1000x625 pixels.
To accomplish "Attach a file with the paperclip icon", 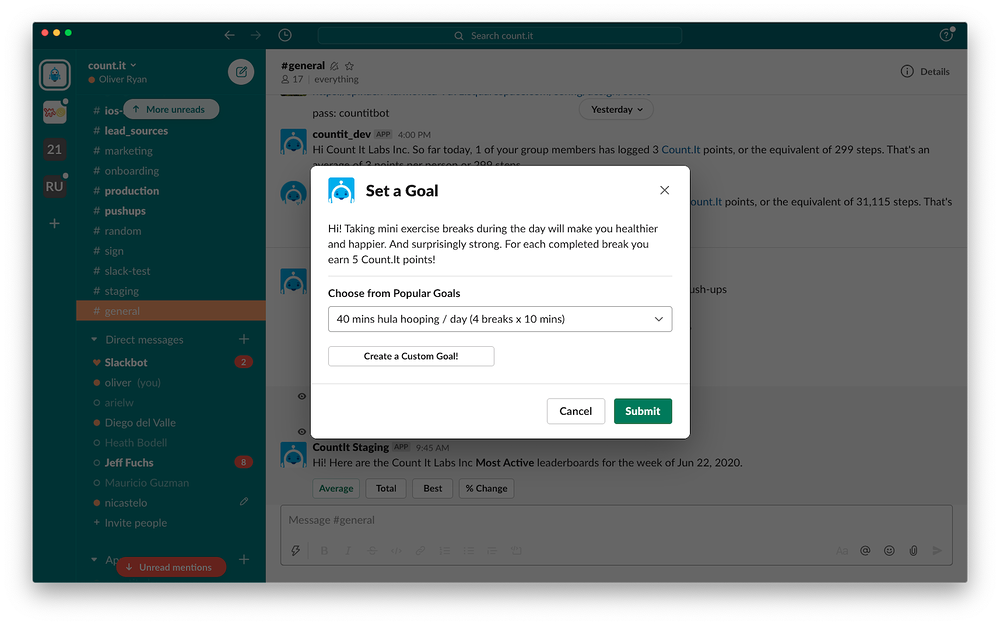I will 913,550.
